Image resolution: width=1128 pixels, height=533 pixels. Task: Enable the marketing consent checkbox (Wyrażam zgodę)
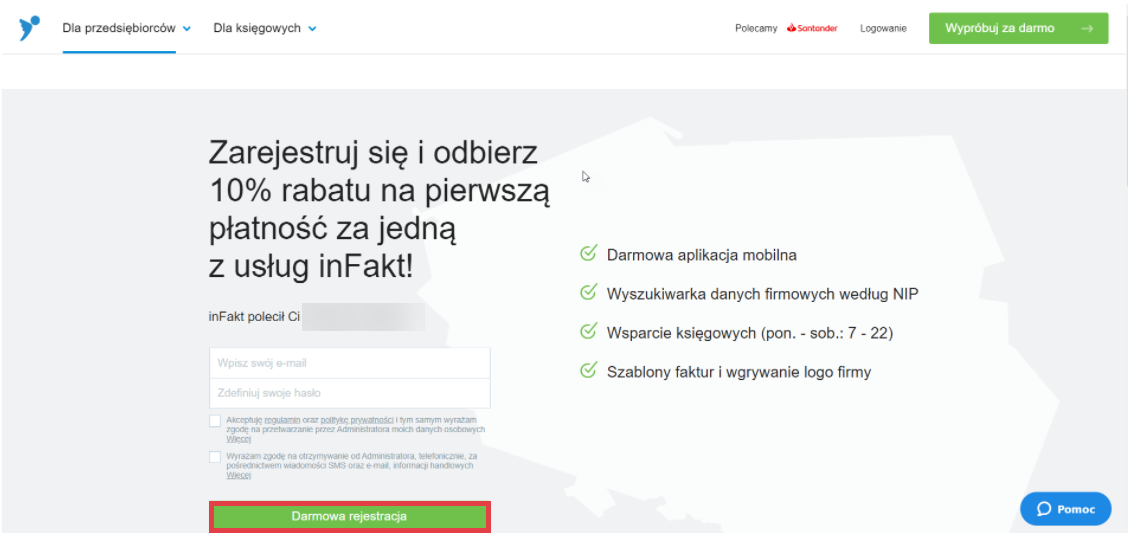(x=215, y=457)
